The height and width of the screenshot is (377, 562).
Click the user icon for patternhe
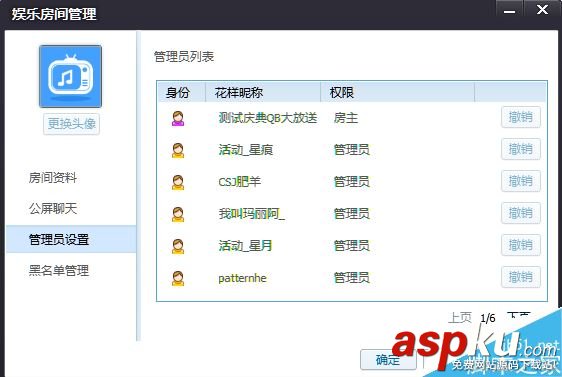(x=178, y=278)
